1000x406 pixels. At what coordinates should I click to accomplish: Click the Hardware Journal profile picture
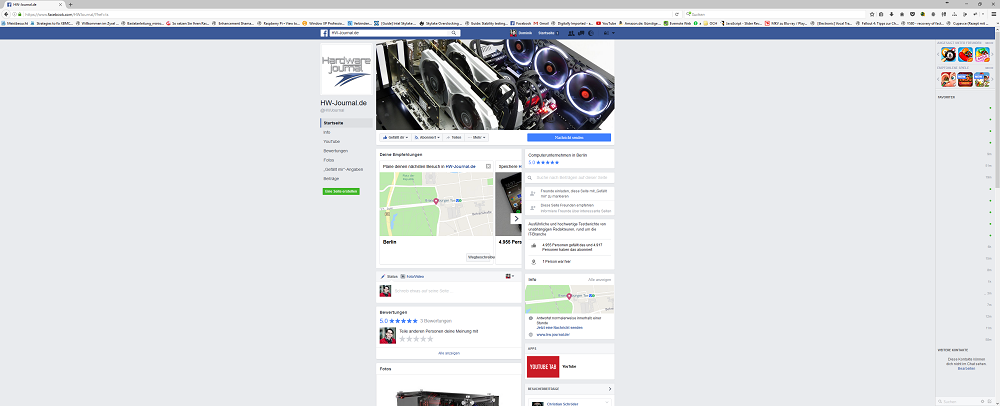(x=346, y=70)
